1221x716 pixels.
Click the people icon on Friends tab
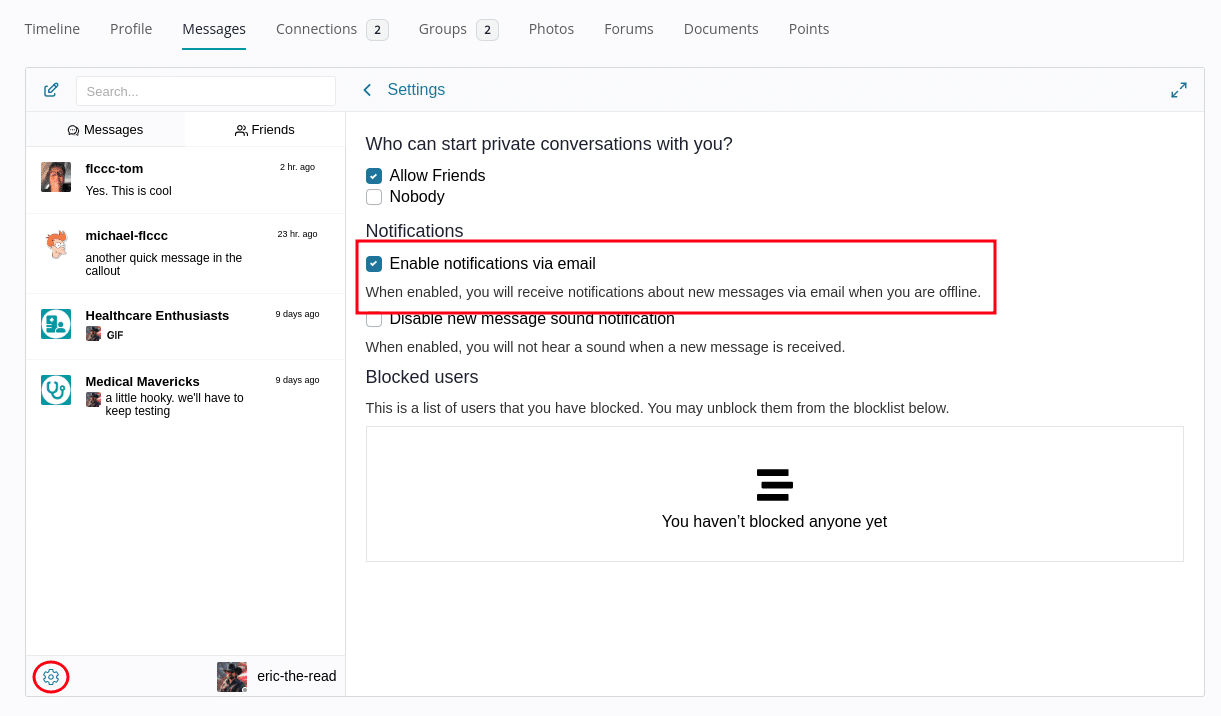click(x=240, y=129)
